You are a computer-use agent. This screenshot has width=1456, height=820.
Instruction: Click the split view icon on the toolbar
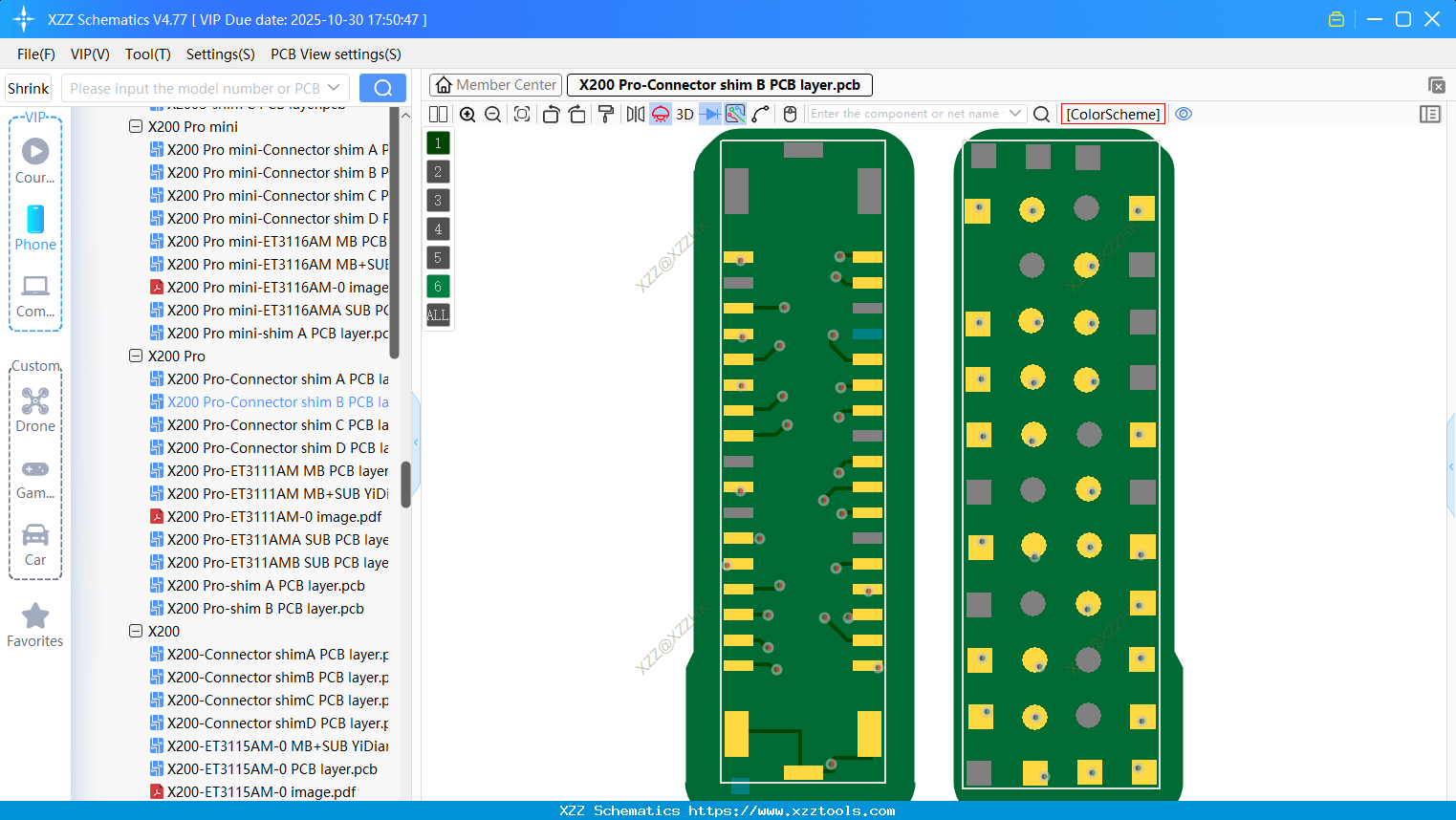tap(438, 114)
